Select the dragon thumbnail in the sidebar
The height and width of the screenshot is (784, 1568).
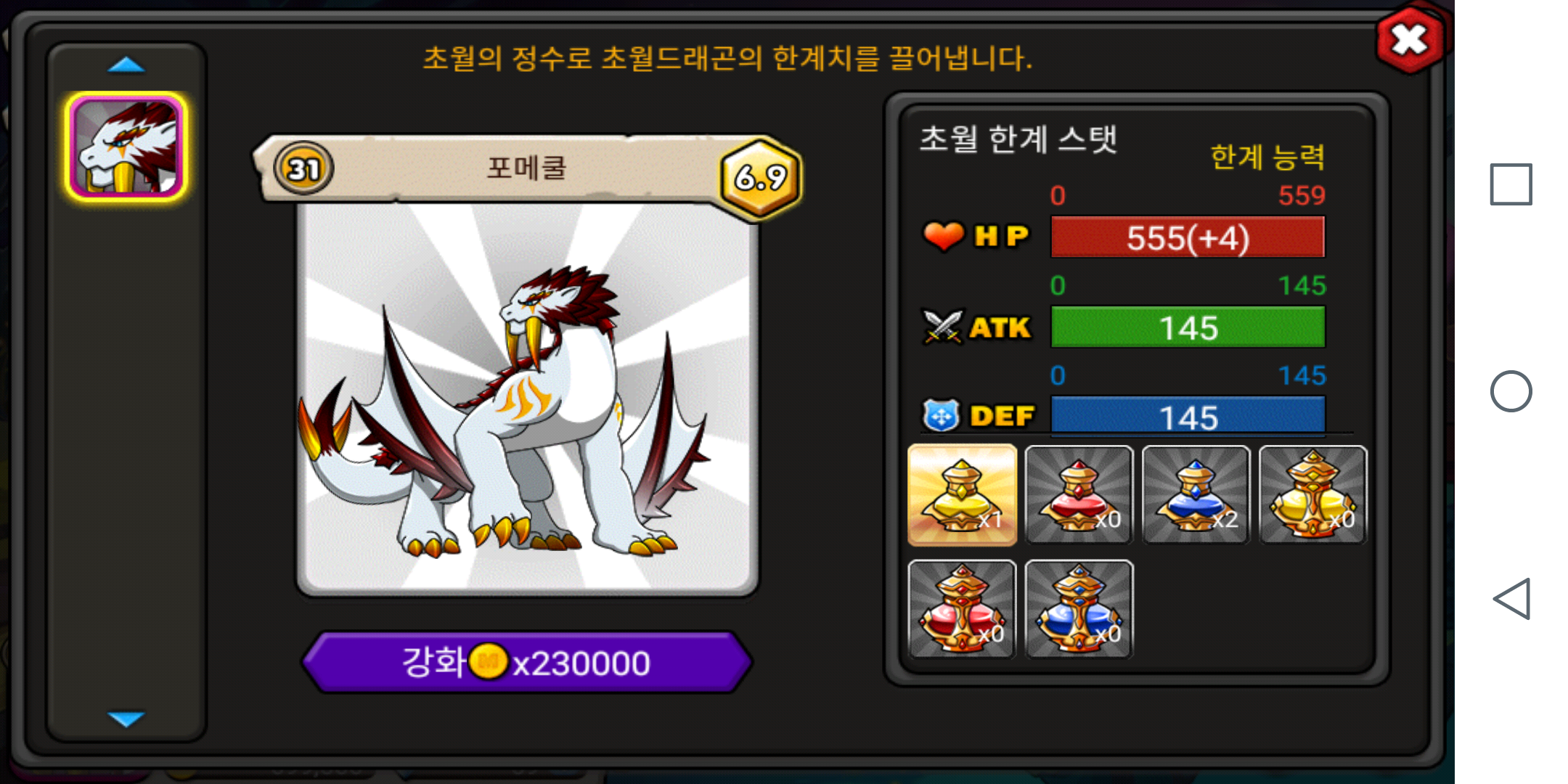pos(126,147)
